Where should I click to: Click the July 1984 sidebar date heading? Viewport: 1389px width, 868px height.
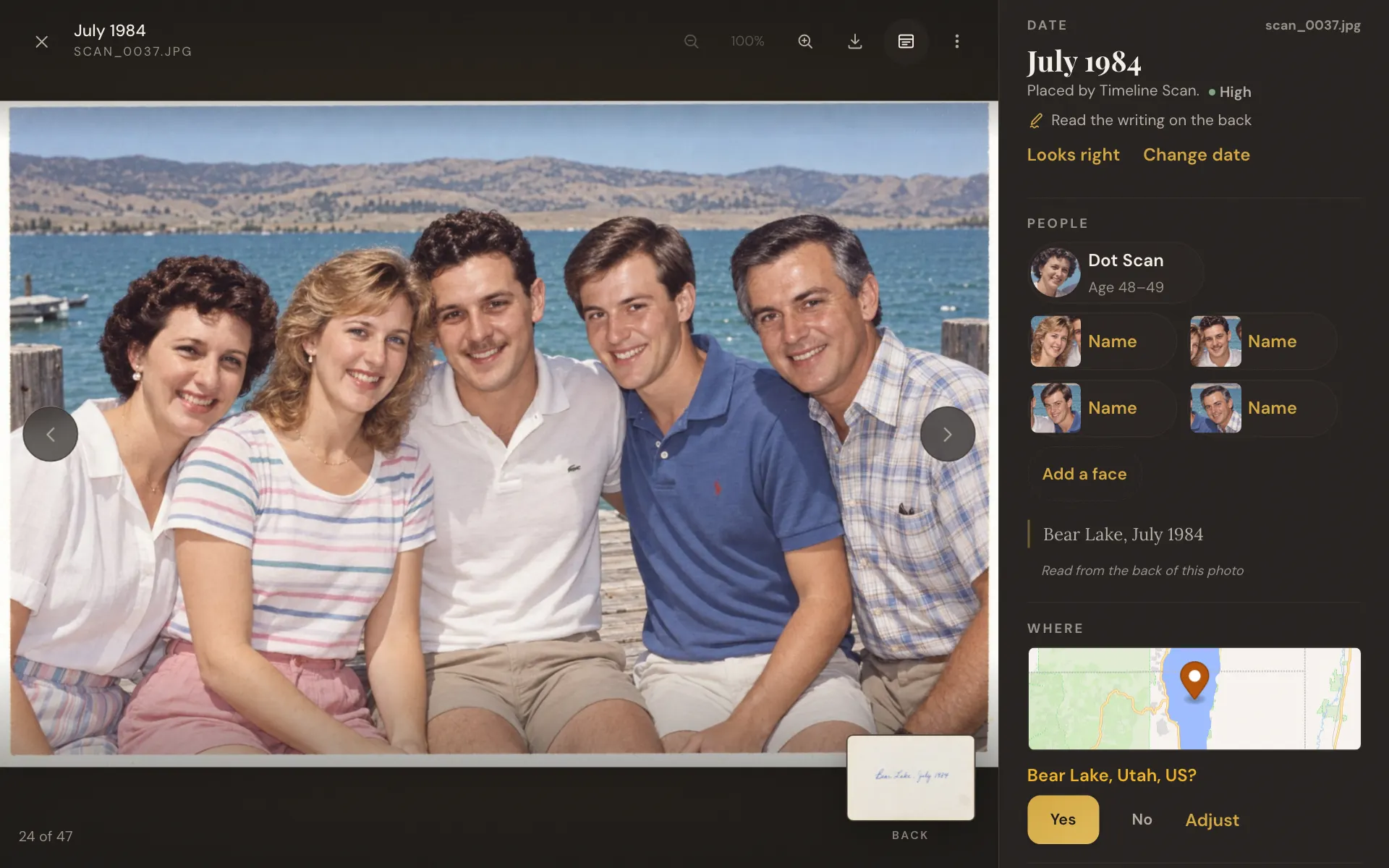pyautogui.click(x=1084, y=62)
